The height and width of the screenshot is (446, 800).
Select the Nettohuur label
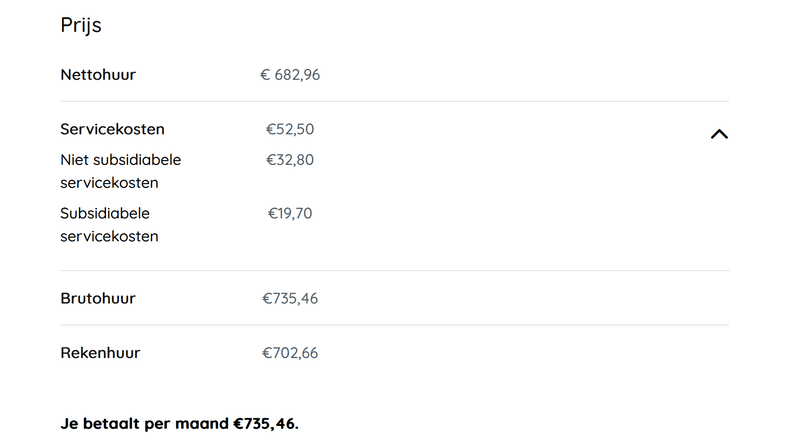[x=98, y=75]
